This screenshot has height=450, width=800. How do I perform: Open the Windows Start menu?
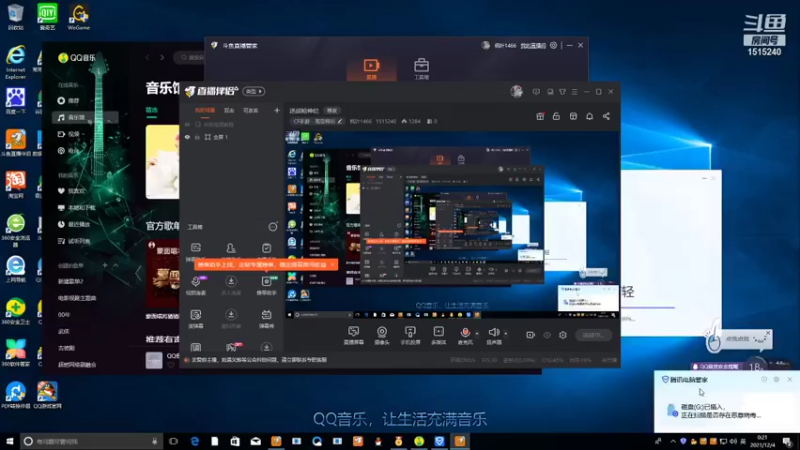pos(9,441)
